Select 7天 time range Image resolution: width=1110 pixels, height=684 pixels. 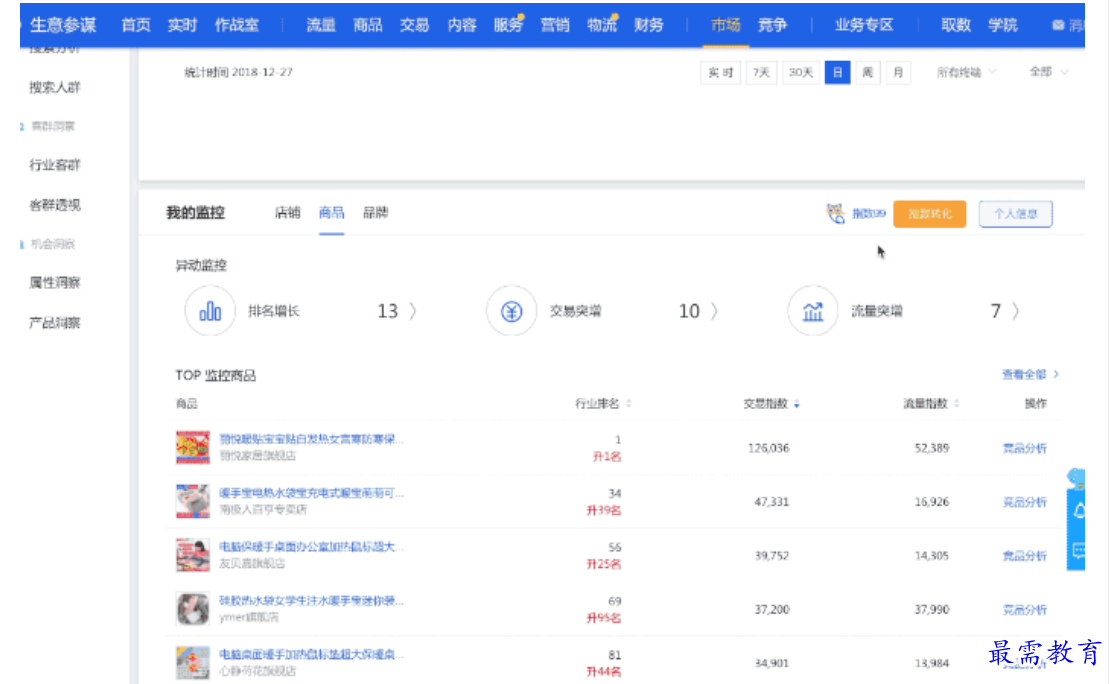pyautogui.click(x=762, y=72)
